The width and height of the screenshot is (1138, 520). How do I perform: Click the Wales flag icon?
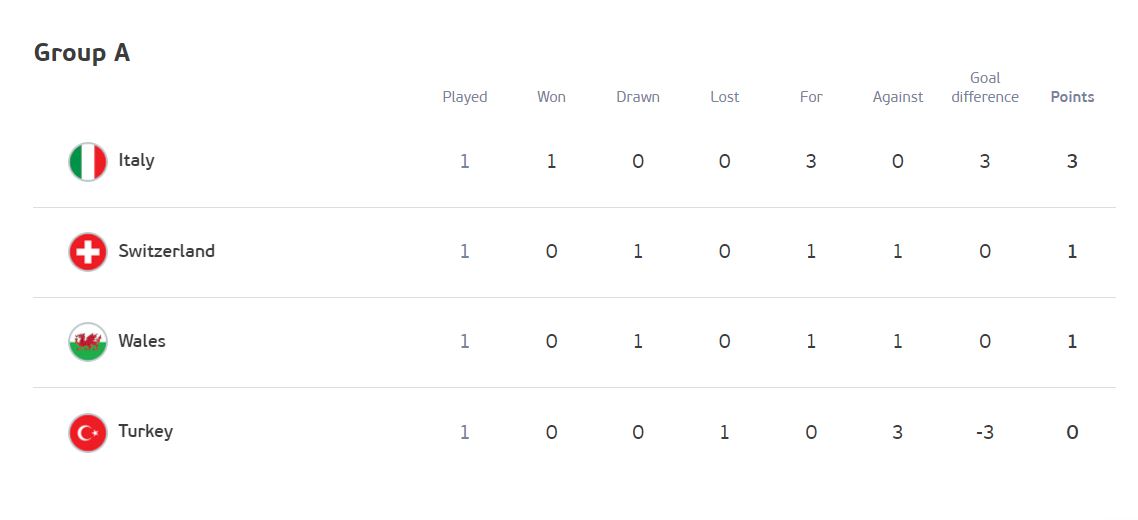tap(88, 342)
